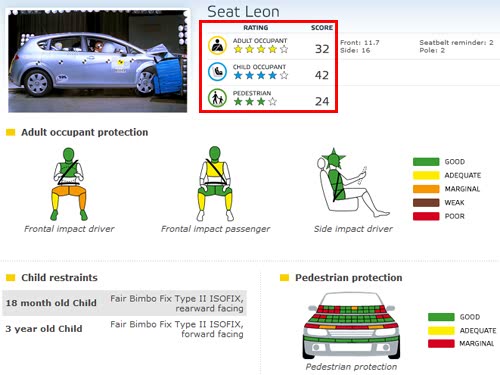Click the yellow ADEQUATE swatch in pedestrian legend
This screenshot has width=500, height=375.
coord(441,330)
